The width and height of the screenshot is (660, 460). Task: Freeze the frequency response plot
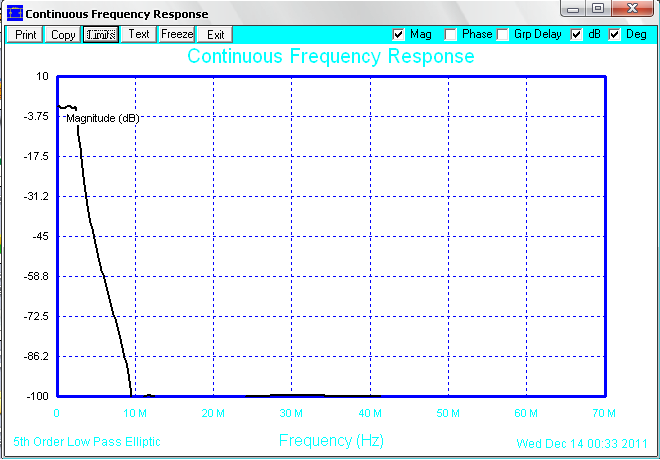pyautogui.click(x=177, y=35)
